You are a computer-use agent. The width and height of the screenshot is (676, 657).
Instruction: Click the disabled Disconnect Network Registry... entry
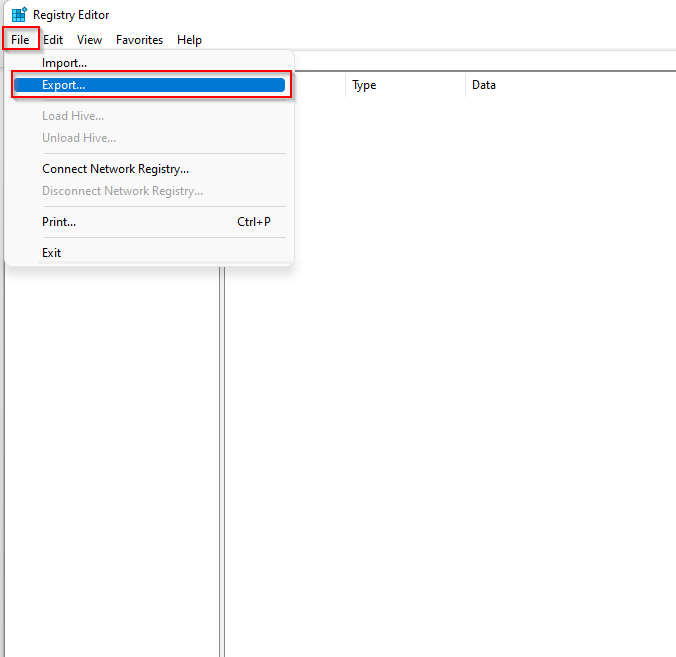point(122,191)
